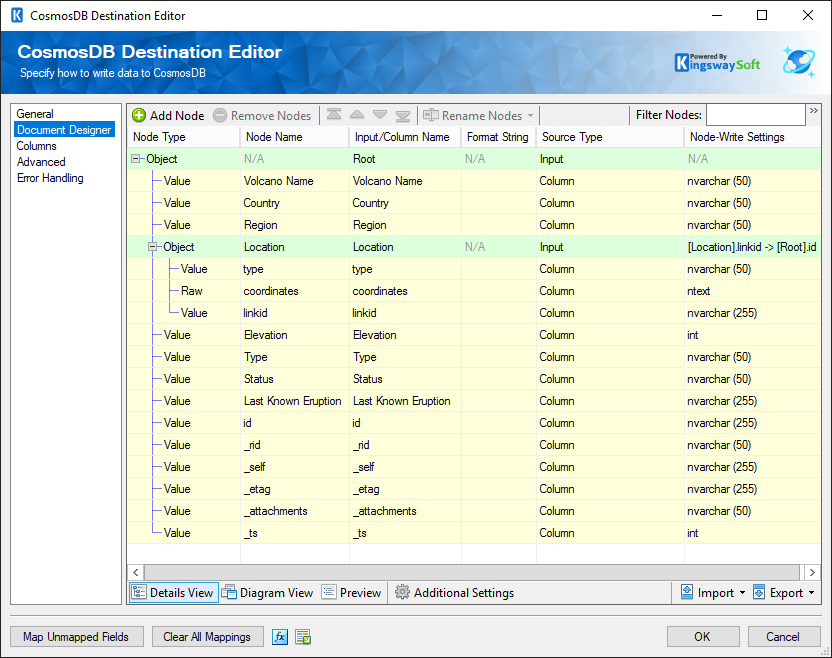
Task: Select Document Designer in sidebar
Action: [64, 129]
